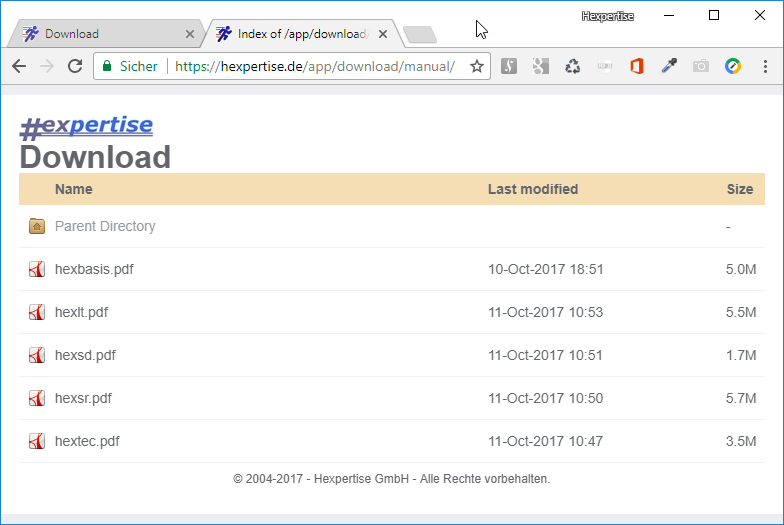Reload the current page
Viewport: 784px width, 525px height.
pyautogui.click(x=75, y=66)
